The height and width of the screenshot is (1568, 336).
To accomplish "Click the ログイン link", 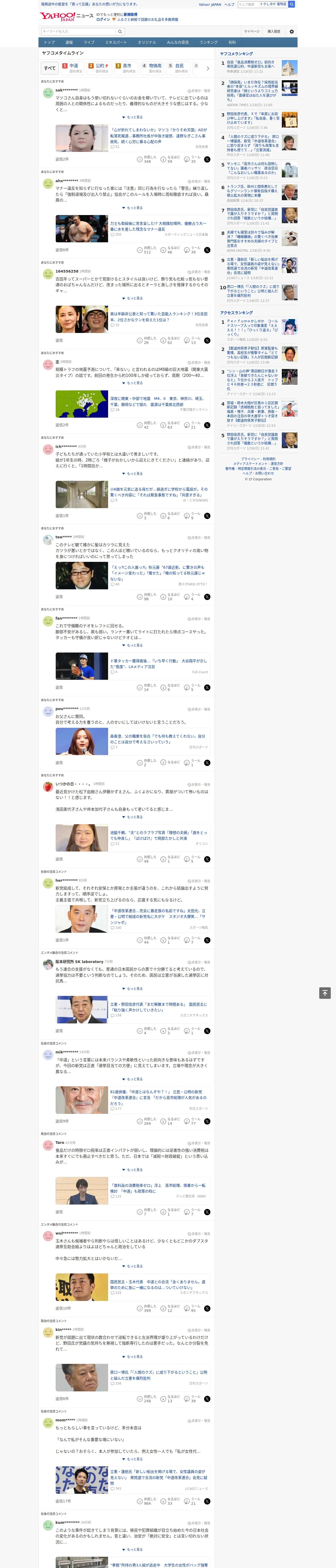I will [x=103, y=20].
